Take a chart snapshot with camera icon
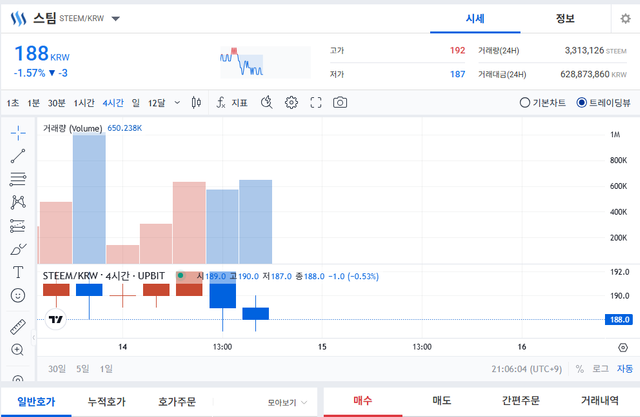This screenshot has height=417, width=640. pyautogui.click(x=340, y=102)
